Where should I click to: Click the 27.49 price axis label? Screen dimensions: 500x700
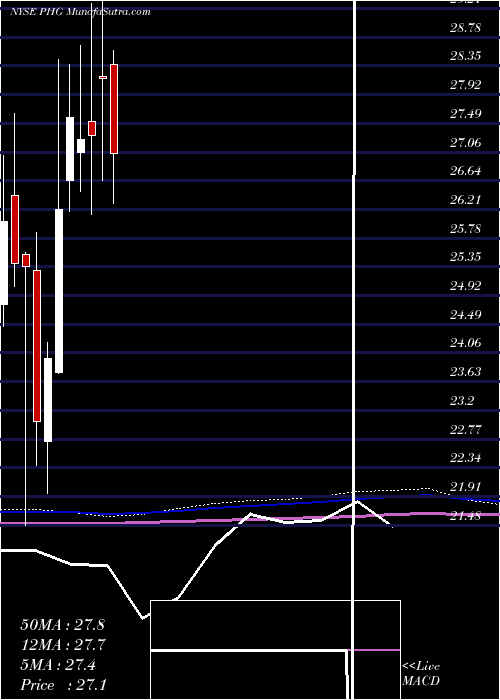tap(465, 114)
